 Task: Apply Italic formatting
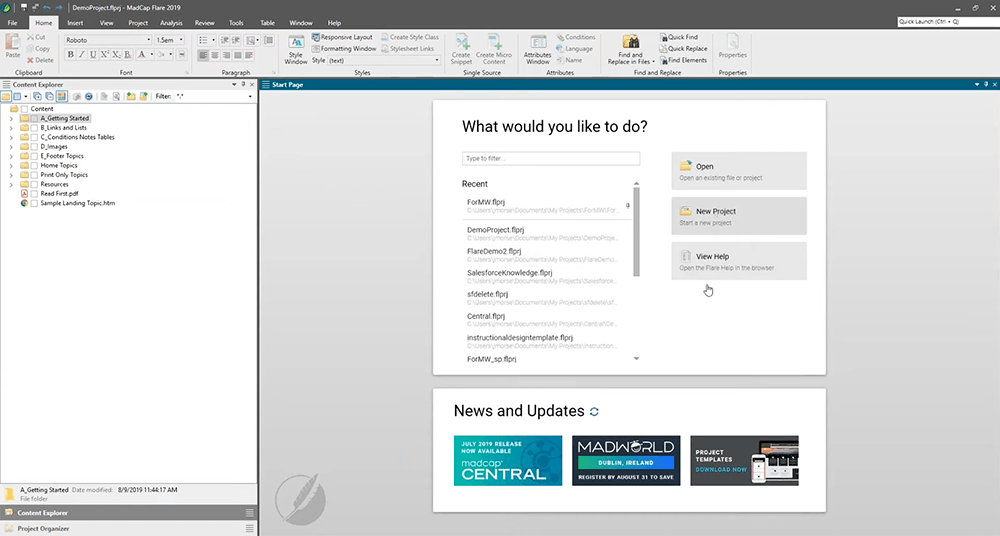(x=82, y=55)
